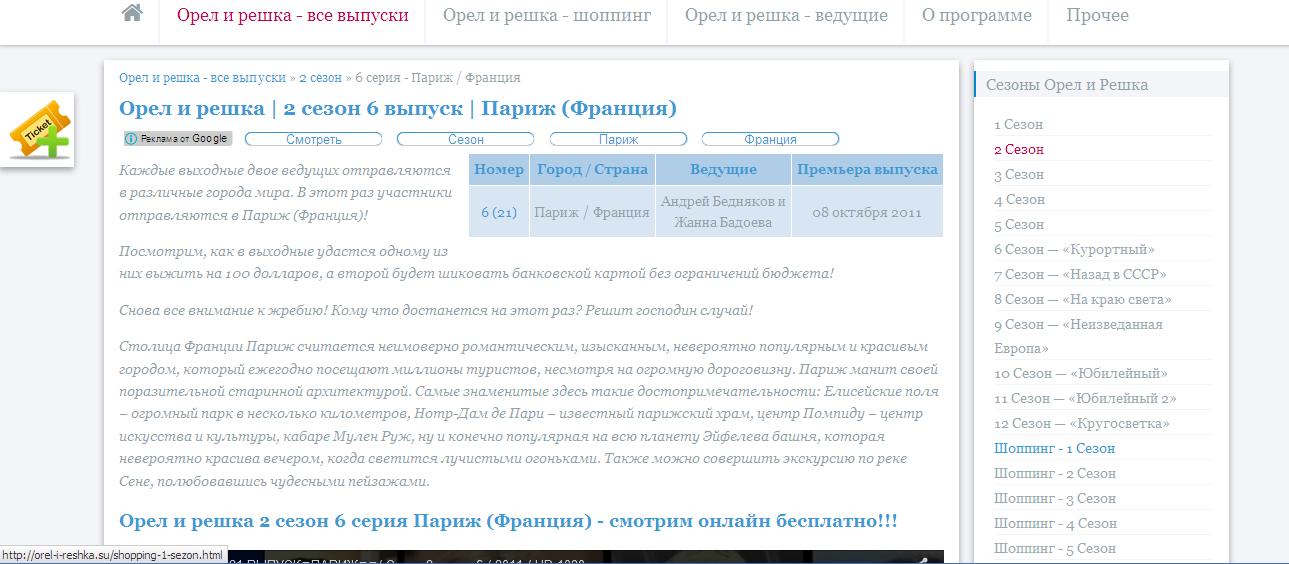Follow breadcrumb 'Орел и решка - все выпуски'
The width and height of the screenshot is (1289, 564).
pyautogui.click(x=202, y=78)
